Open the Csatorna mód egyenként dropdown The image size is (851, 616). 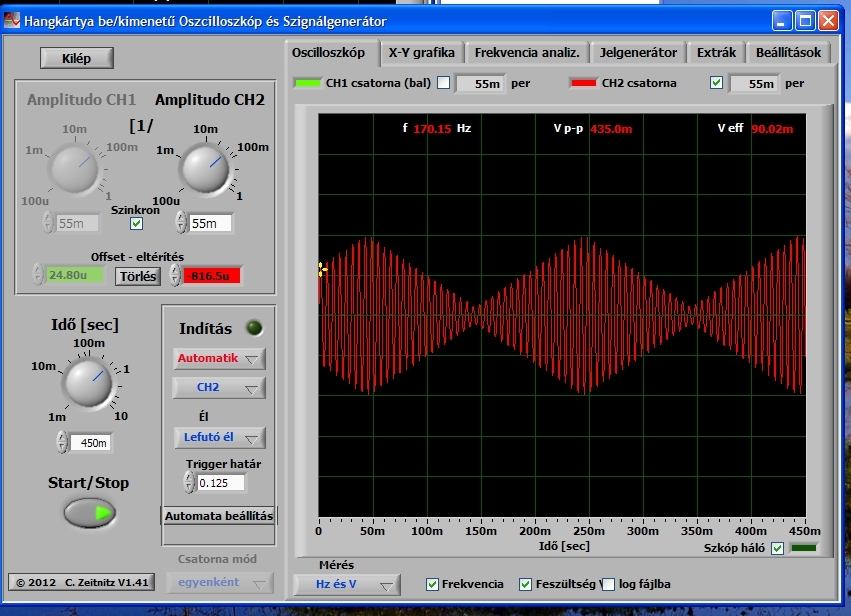(219, 583)
